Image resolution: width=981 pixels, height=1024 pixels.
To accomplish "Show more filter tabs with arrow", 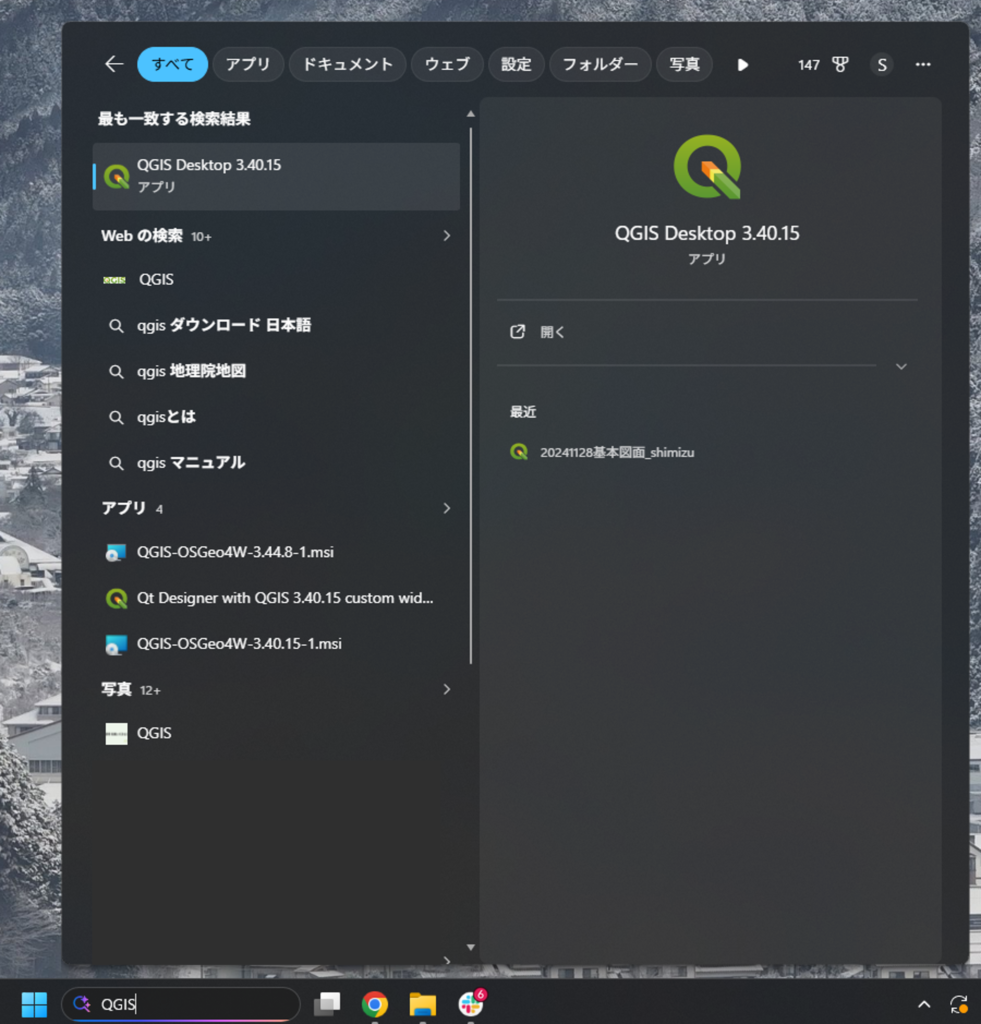I will point(743,65).
